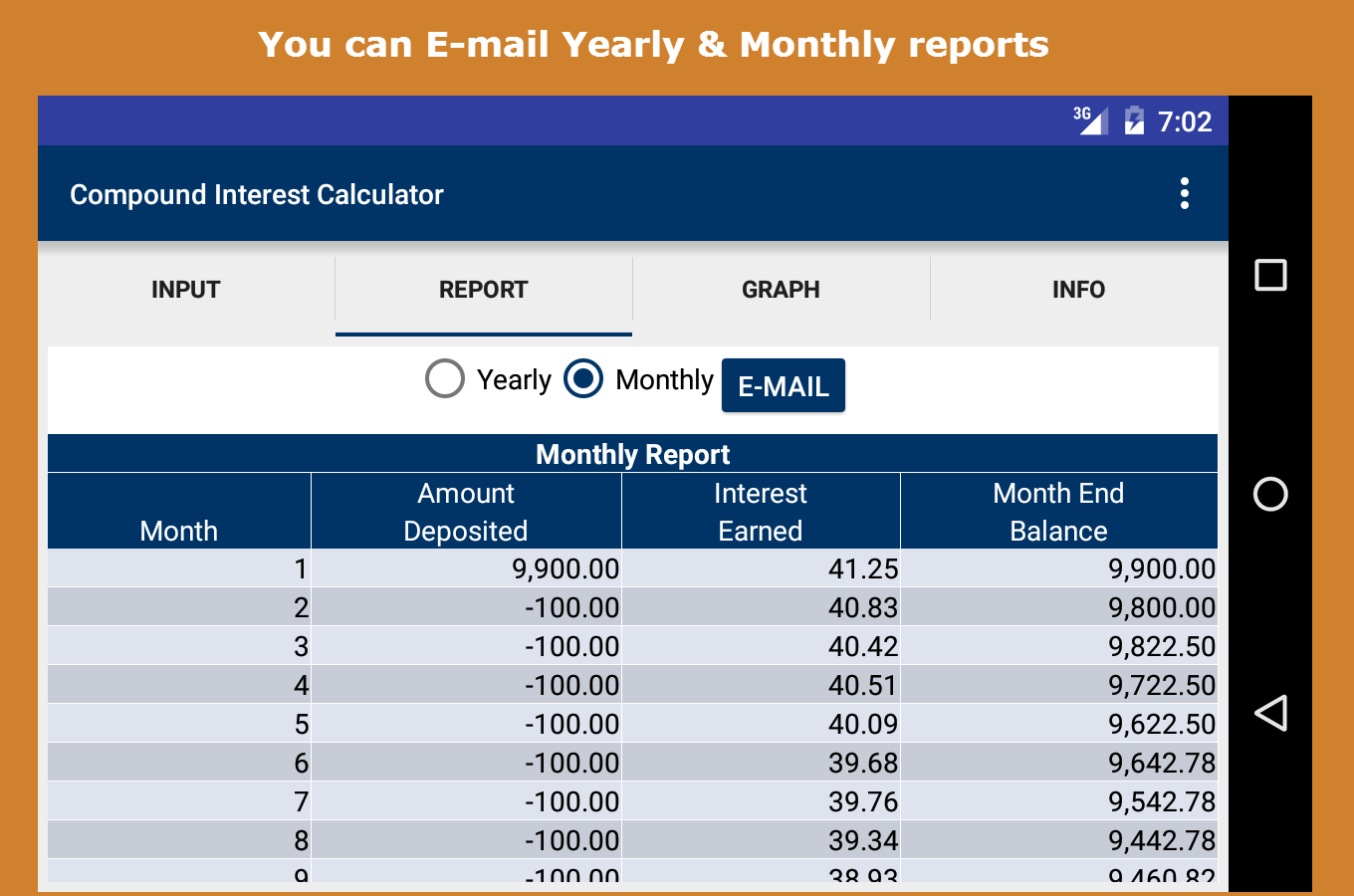Image resolution: width=1354 pixels, height=896 pixels.
Task: Click month number 6 cell
Action: pos(179,763)
